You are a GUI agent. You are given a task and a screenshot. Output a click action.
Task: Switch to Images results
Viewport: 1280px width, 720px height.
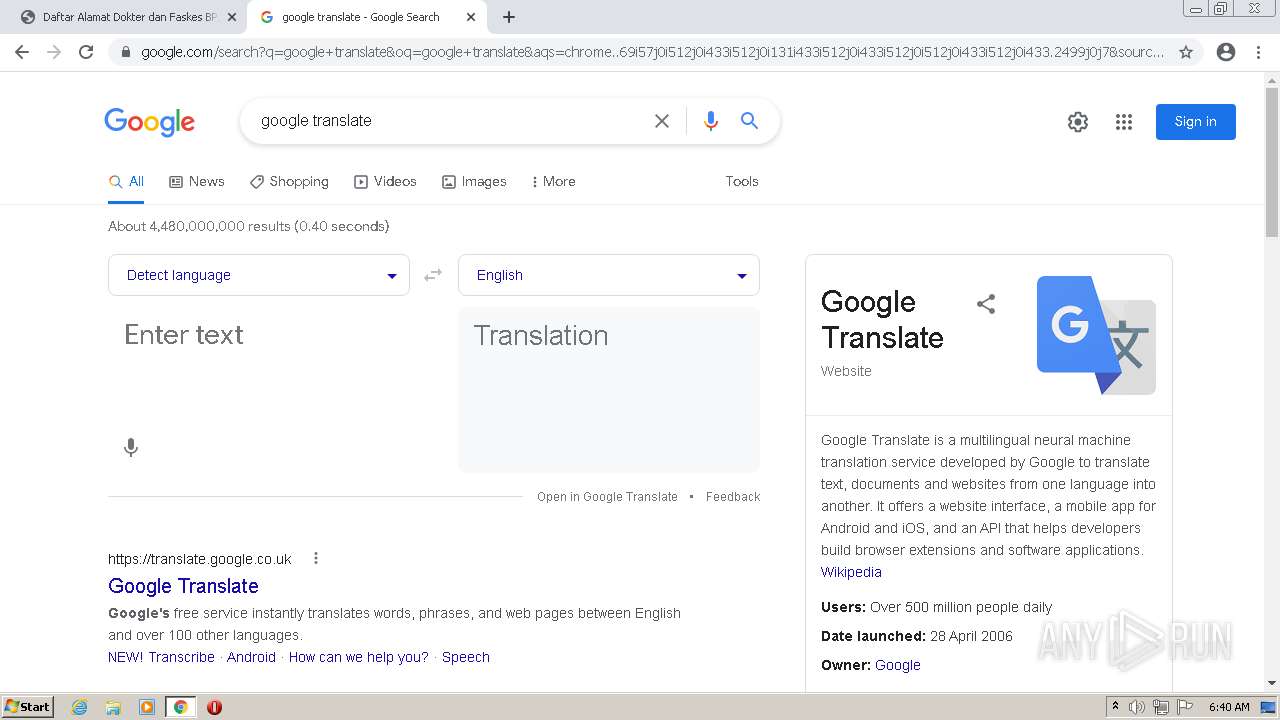[474, 181]
